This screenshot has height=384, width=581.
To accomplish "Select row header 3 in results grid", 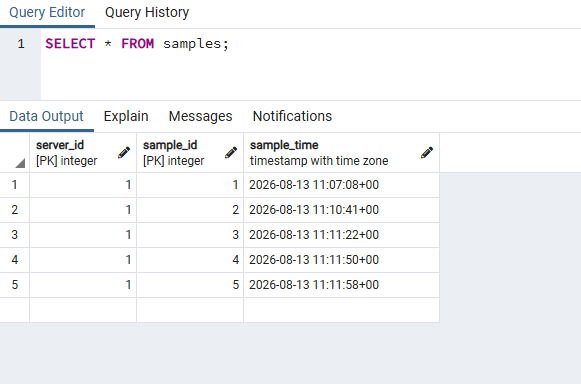I will (14, 235).
